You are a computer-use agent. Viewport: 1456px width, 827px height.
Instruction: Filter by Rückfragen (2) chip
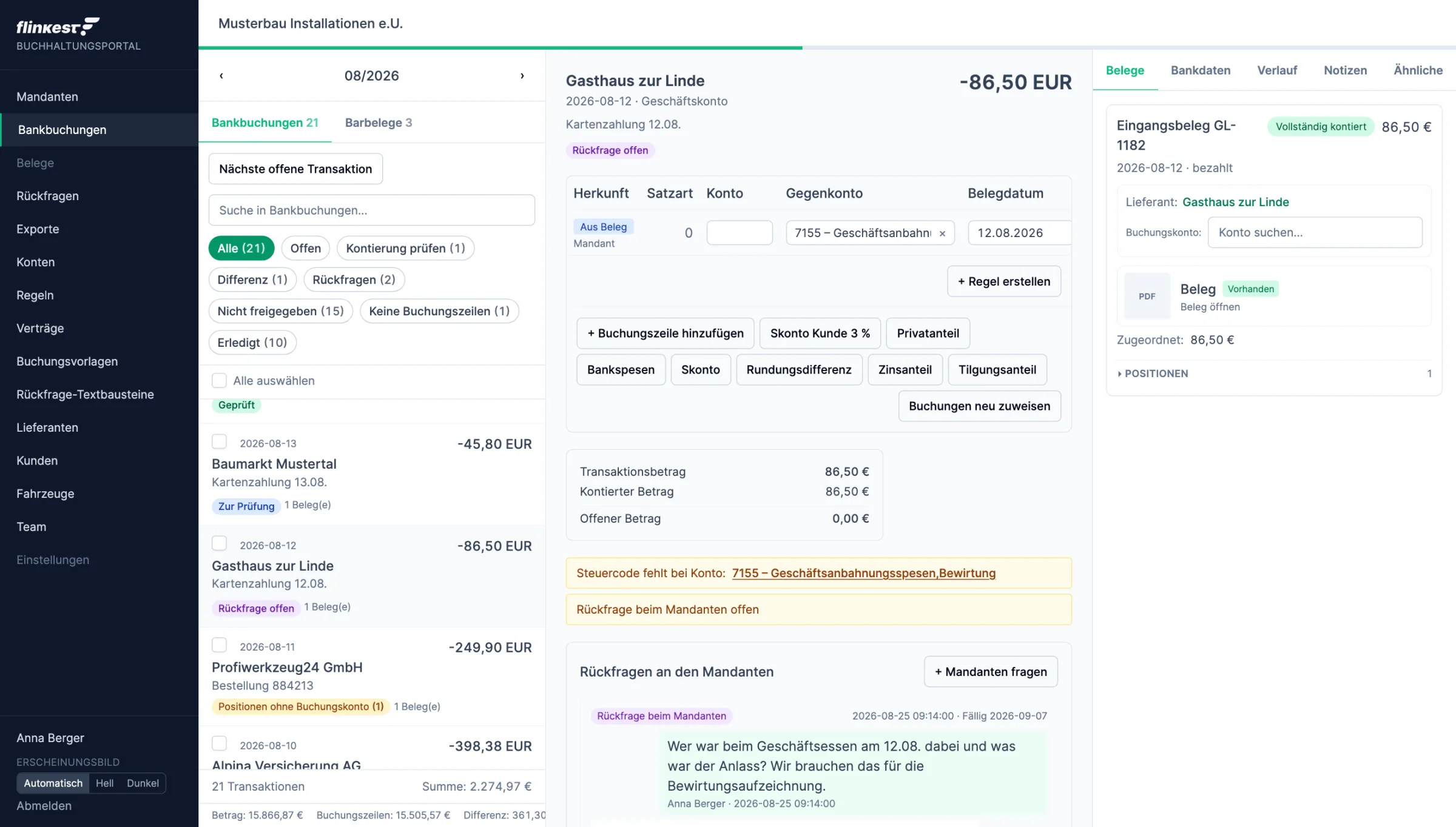(x=354, y=280)
